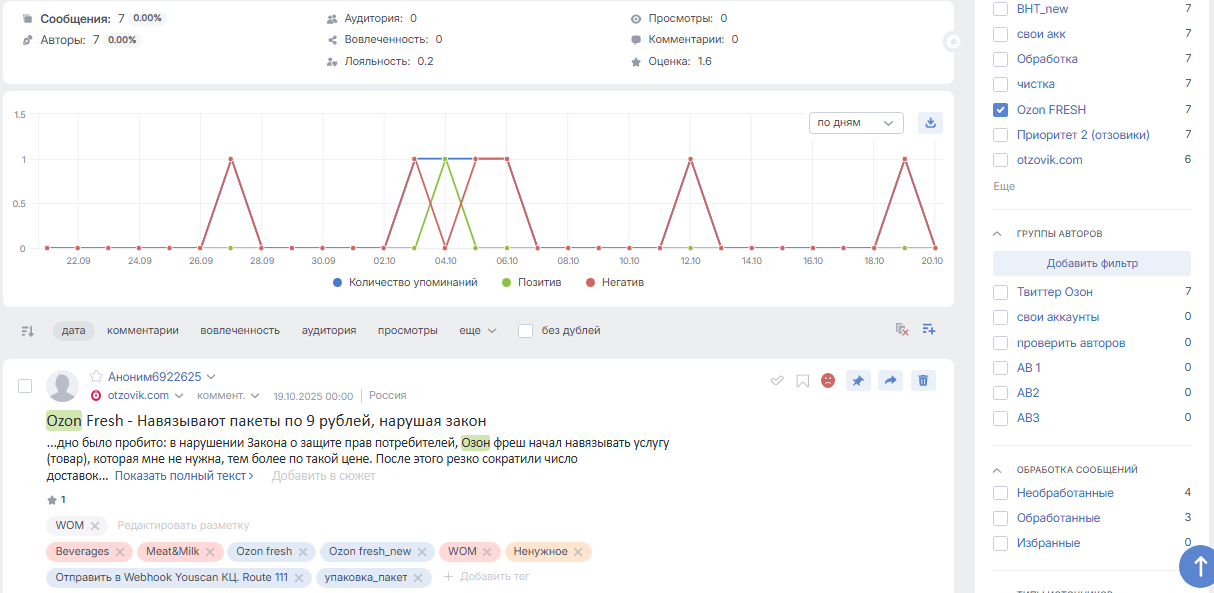The image size is (1214, 593).
Task: Share the post with the arrow icon
Action: tap(891, 380)
